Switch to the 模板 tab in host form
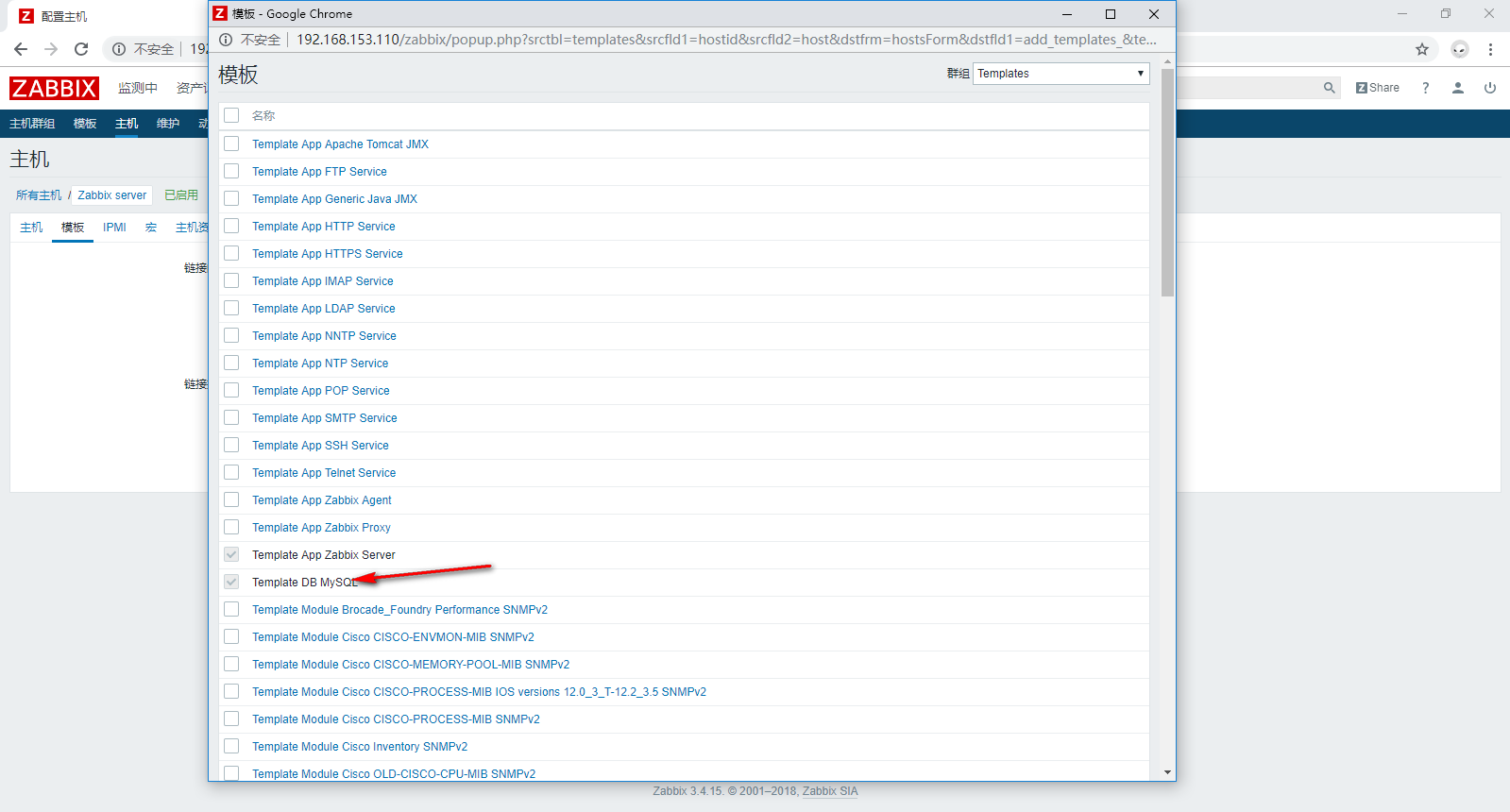The height and width of the screenshot is (812, 1510). tap(73, 228)
